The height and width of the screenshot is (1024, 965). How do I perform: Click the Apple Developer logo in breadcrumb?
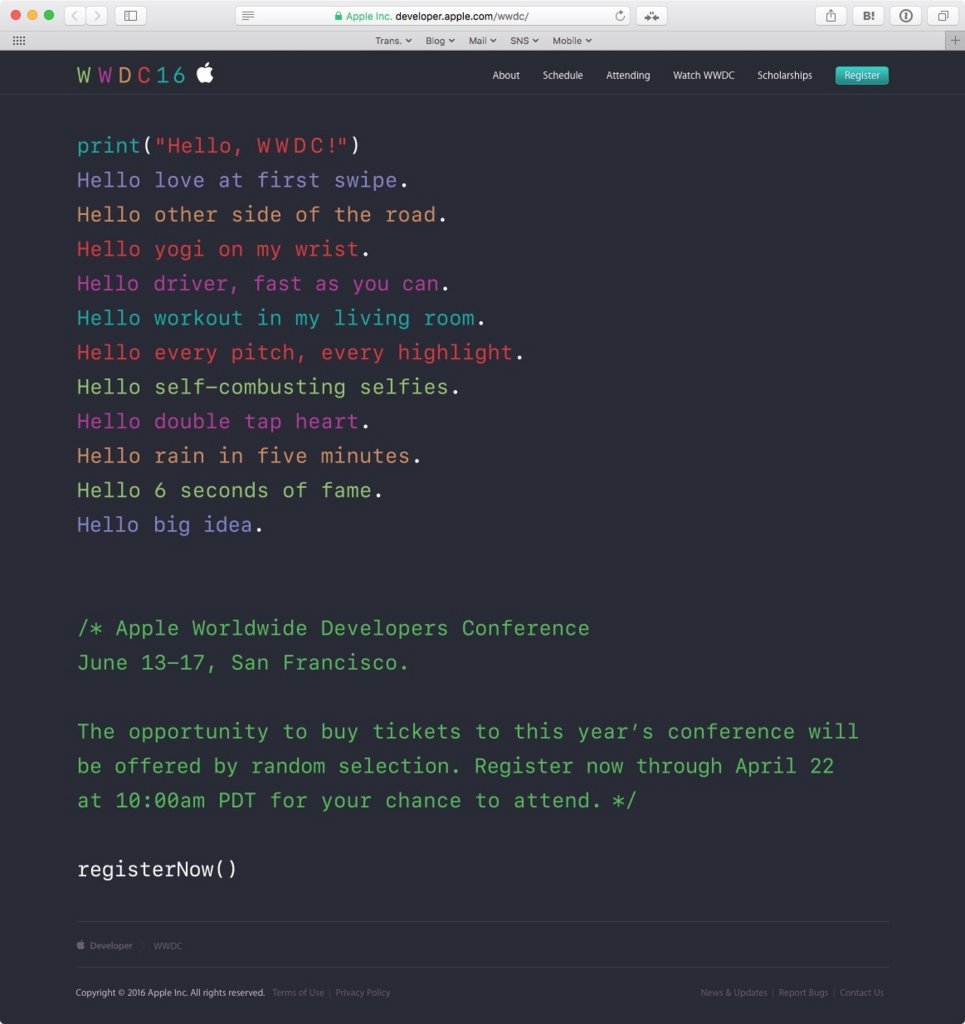[81, 945]
